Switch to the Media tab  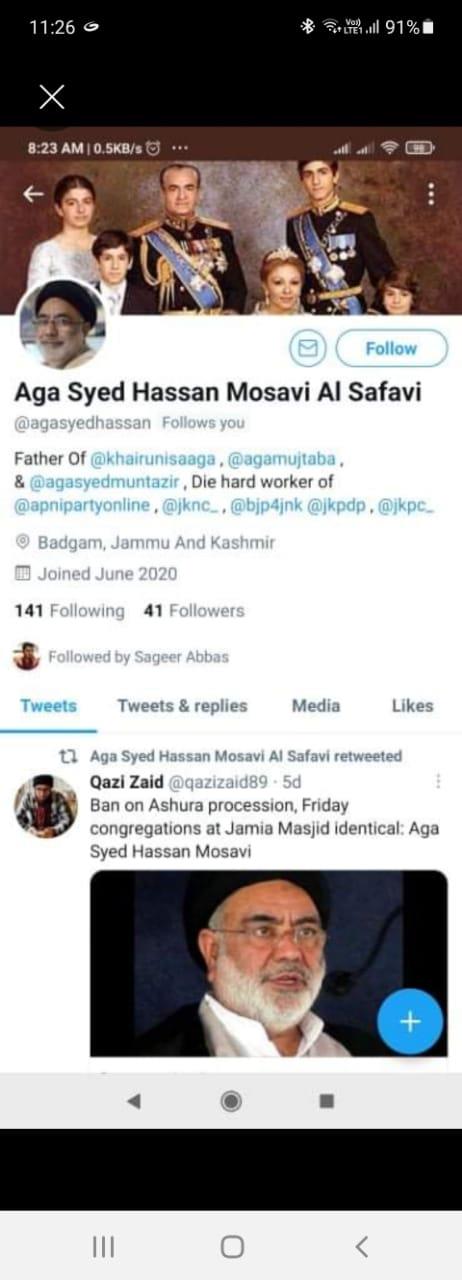pyautogui.click(x=316, y=706)
